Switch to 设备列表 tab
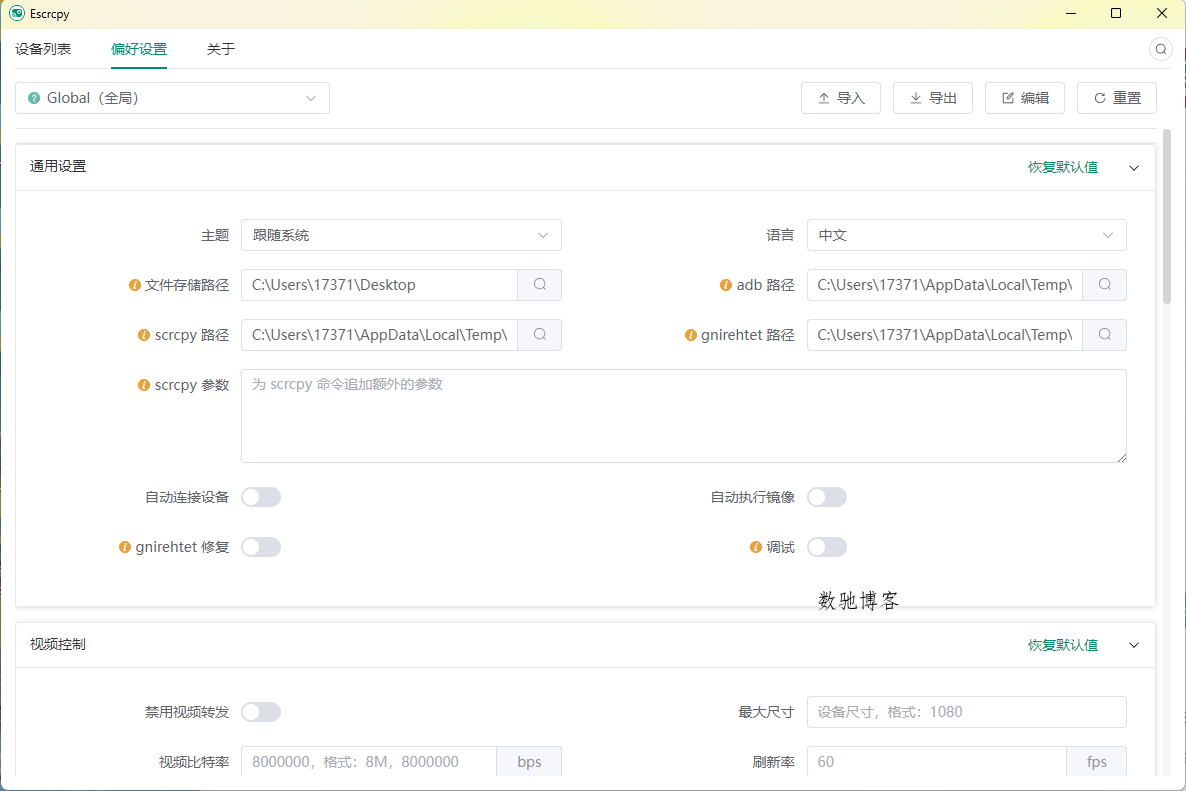 pos(43,49)
